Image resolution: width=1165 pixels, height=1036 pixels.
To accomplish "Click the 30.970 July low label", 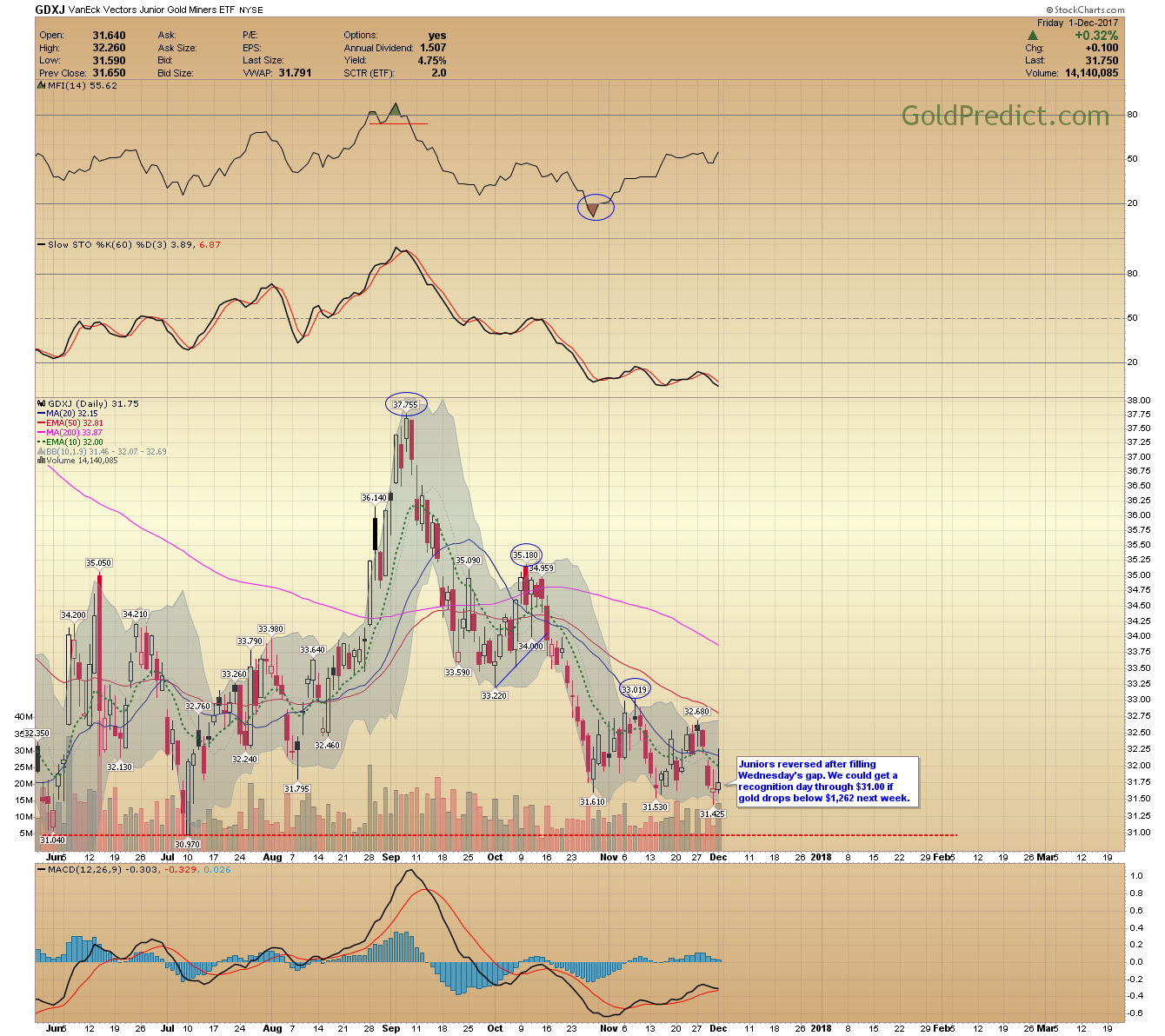I will pyautogui.click(x=187, y=845).
